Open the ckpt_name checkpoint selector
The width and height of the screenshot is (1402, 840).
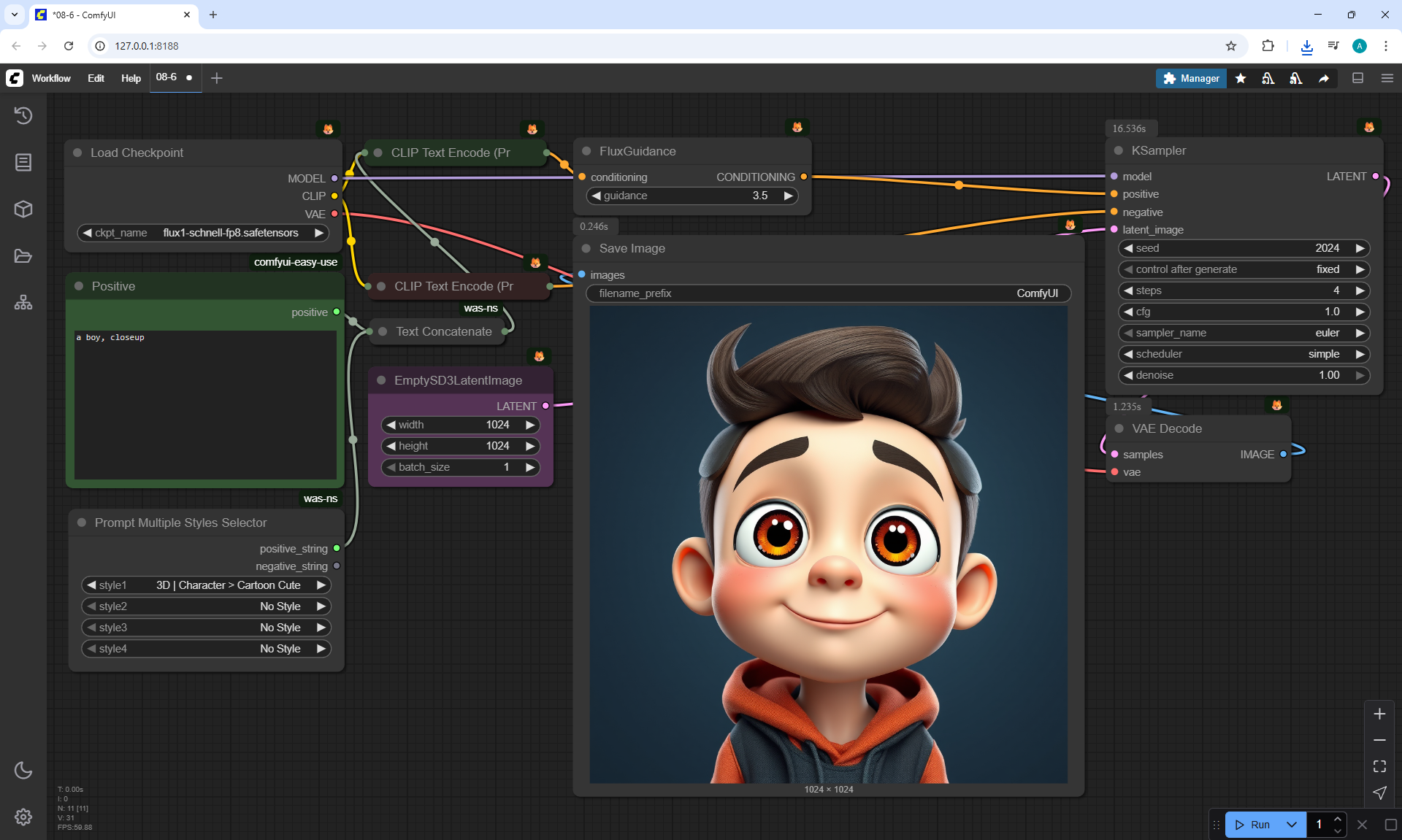tap(203, 233)
